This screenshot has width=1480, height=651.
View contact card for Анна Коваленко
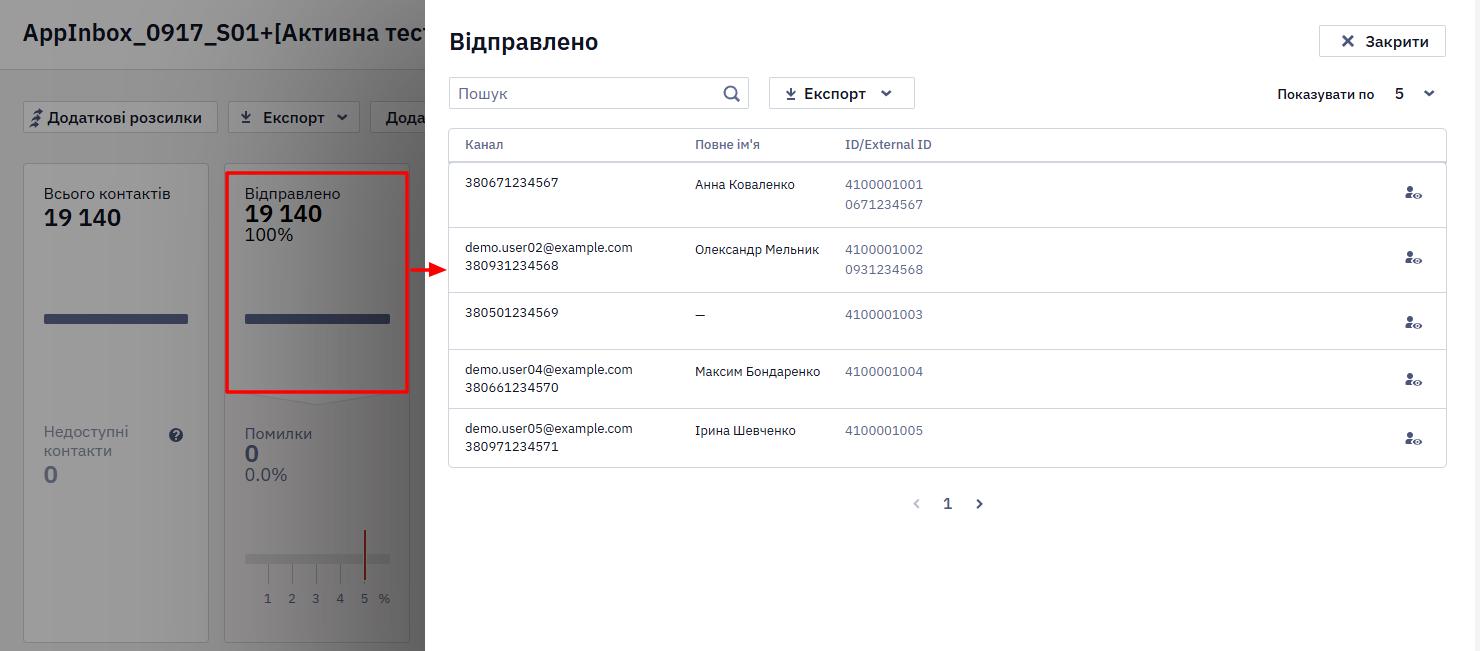[1413, 193]
